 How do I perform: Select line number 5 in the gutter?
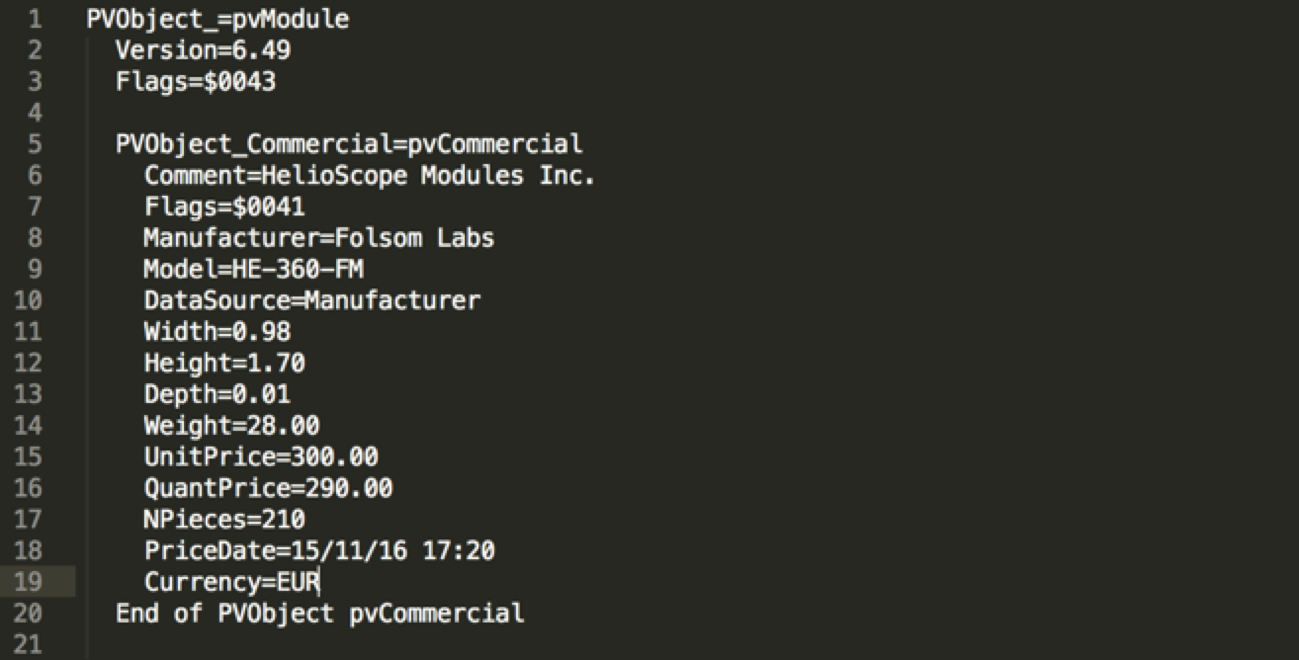[36, 144]
